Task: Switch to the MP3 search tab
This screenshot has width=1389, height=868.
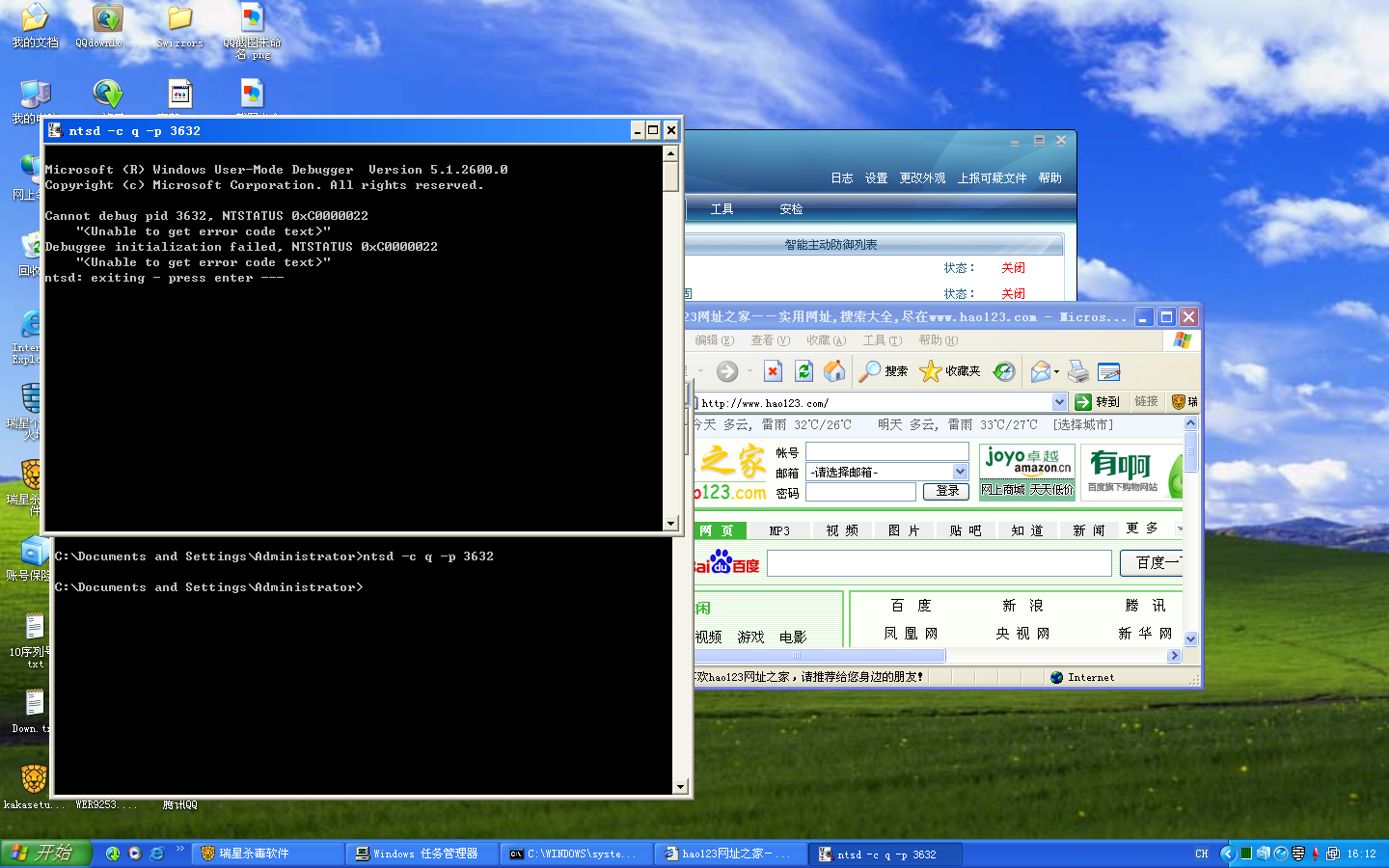Action: (779, 530)
